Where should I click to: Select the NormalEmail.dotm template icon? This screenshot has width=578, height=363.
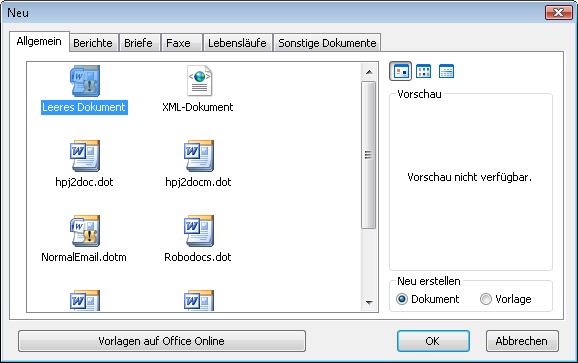click(x=85, y=231)
